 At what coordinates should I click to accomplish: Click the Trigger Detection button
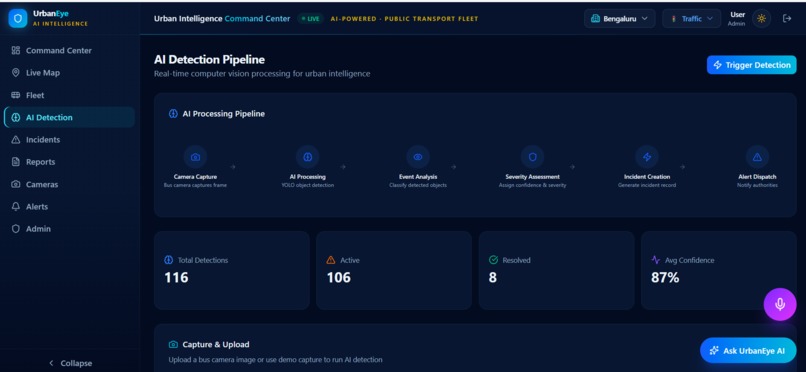tap(752, 65)
